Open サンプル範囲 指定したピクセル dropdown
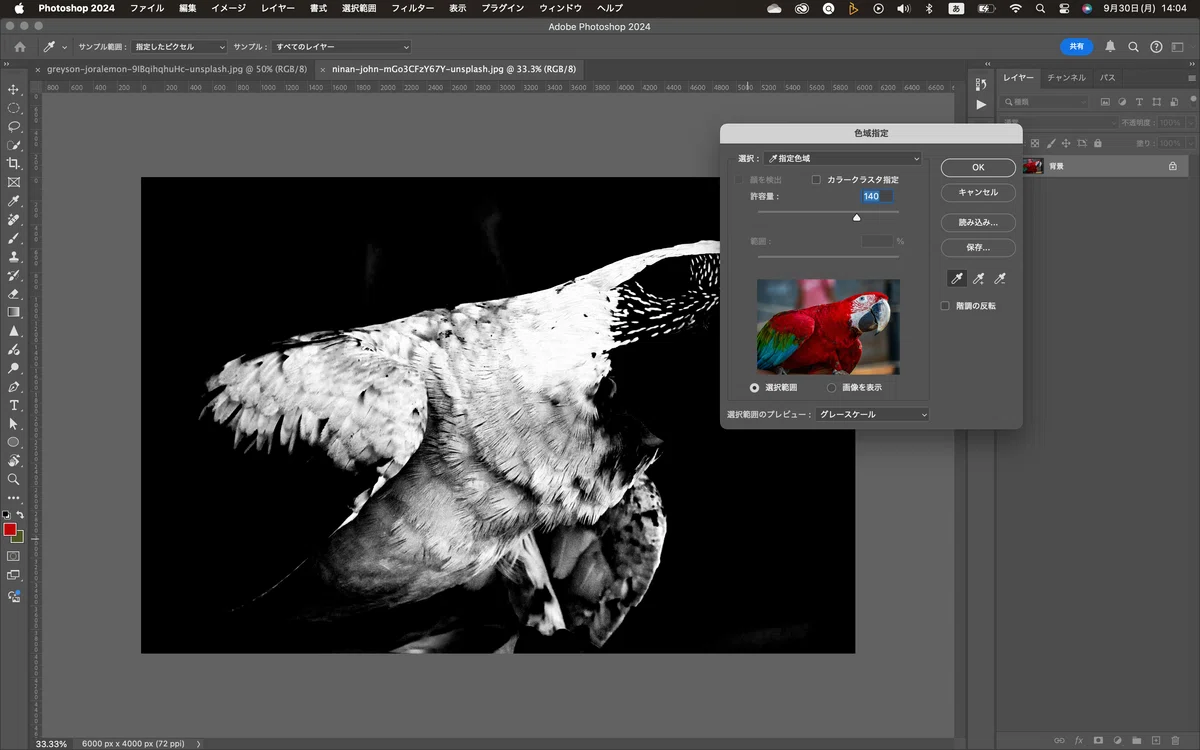1200x750 pixels. point(179,47)
